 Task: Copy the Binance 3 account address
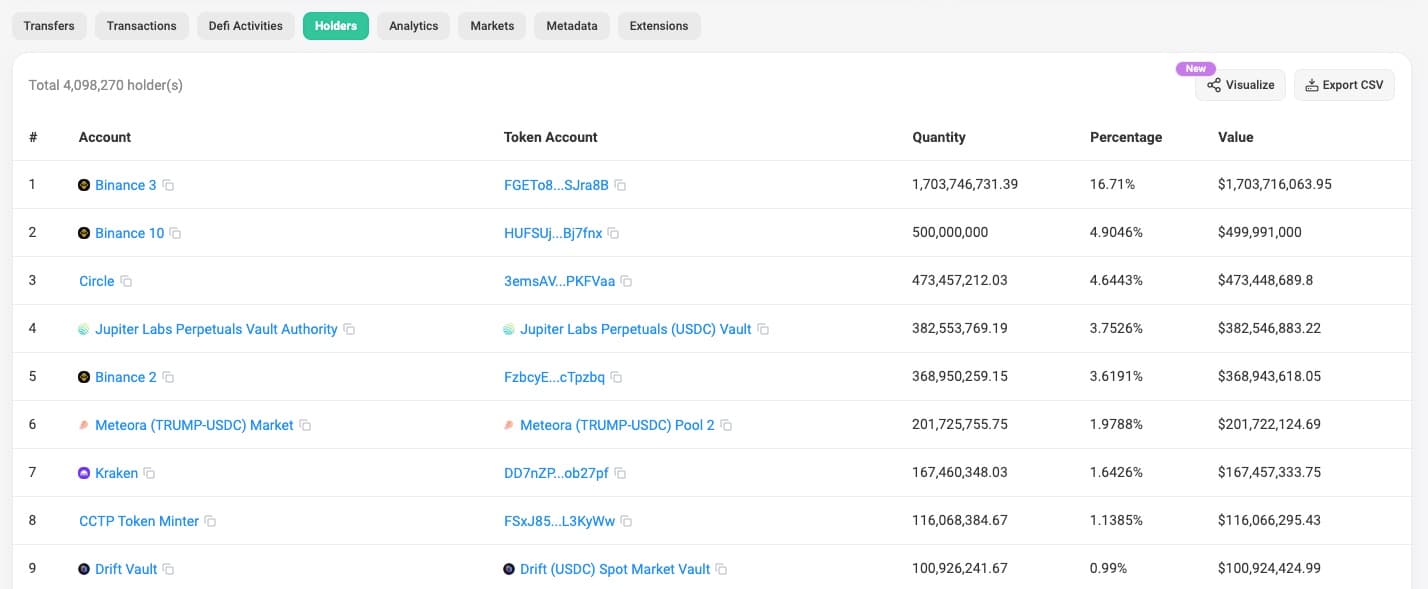(169, 185)
